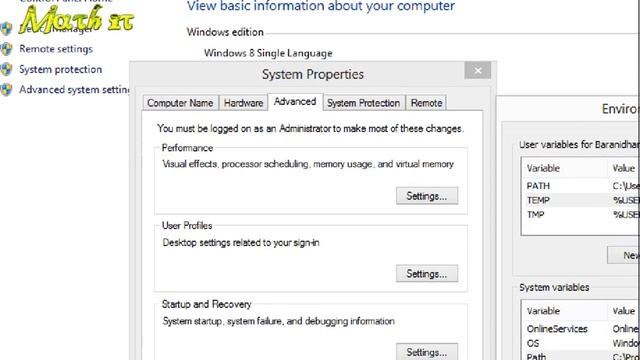Viewport: 640px width, 360px height.
Task: Open User Profiles Settings button
Action: point(427,273)
